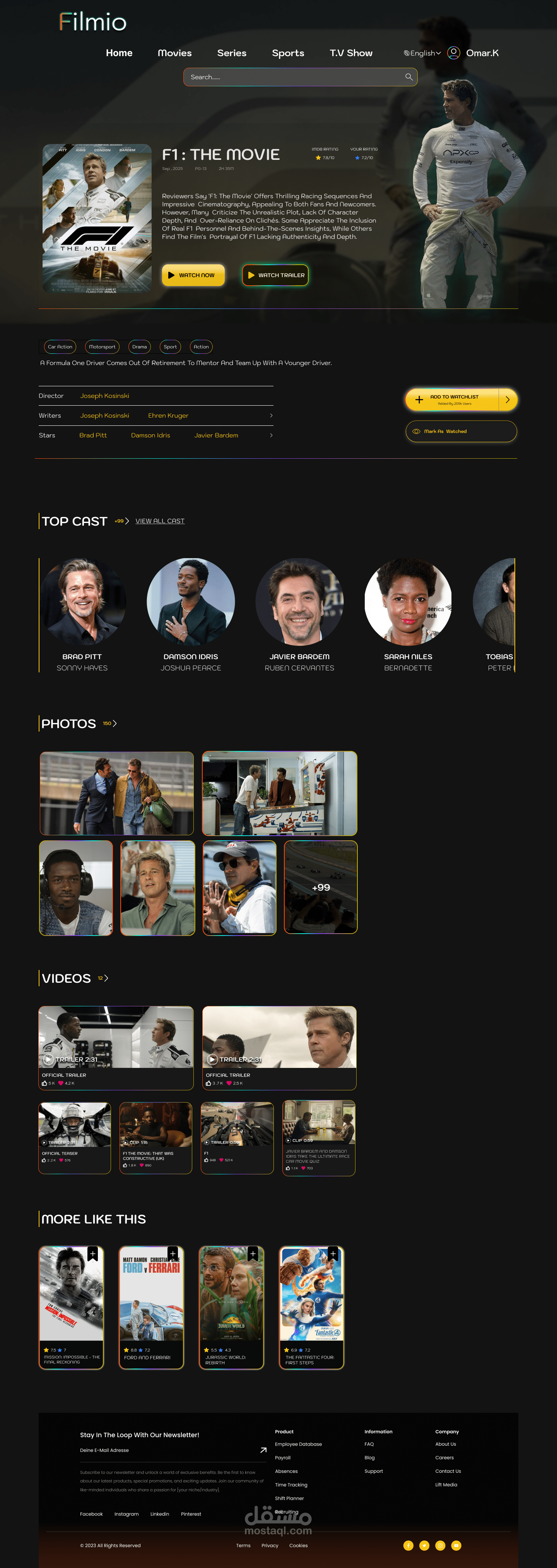Expand the Writers row chevron

click(x=271, y=415)
